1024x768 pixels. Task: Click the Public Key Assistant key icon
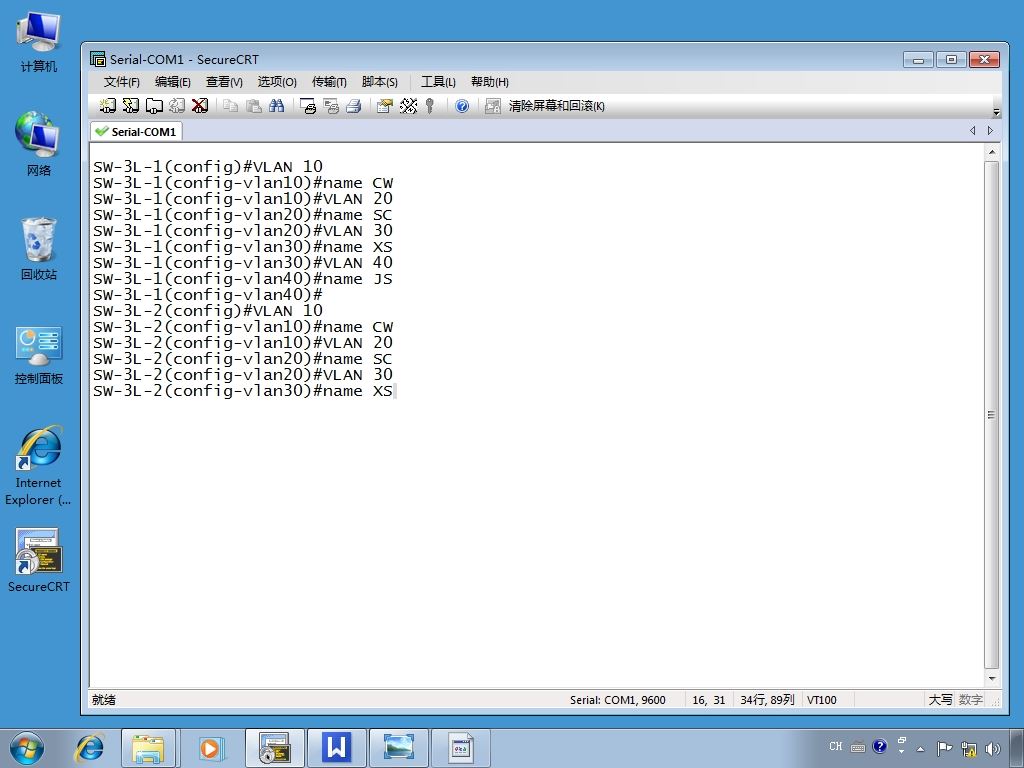pos(430,106)
